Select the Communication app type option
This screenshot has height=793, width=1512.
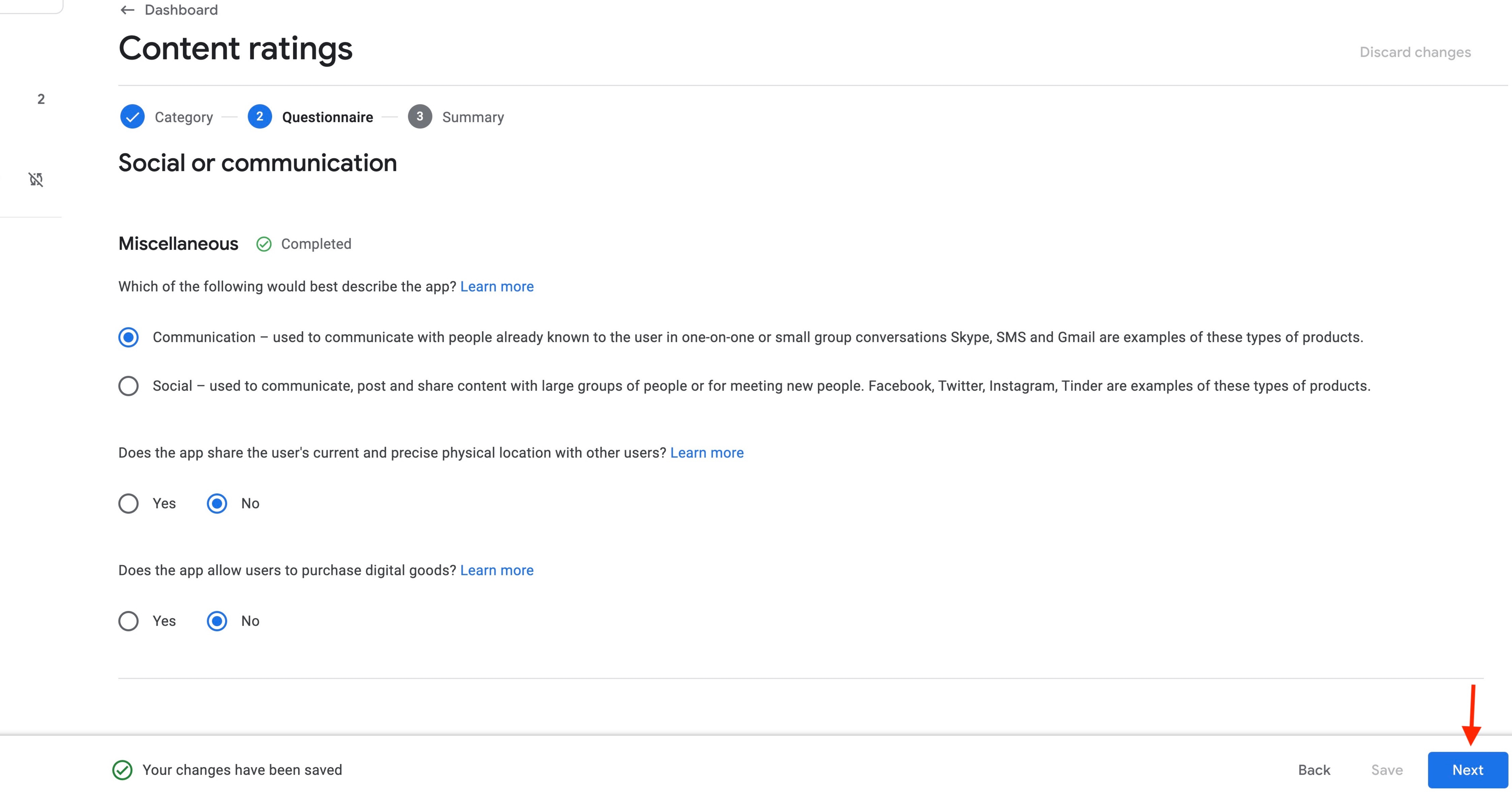[x=129, y=337]
